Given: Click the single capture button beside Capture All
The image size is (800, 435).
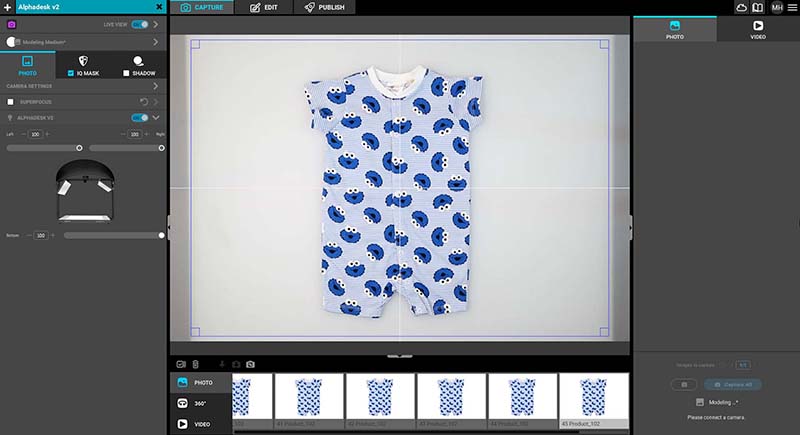Looking at the screenshot, I should [685, 385].
